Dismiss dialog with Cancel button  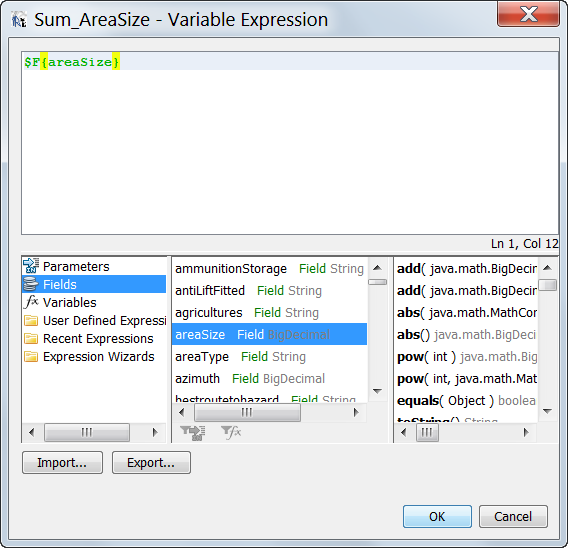pyautogui.click(x=513, y=516)
